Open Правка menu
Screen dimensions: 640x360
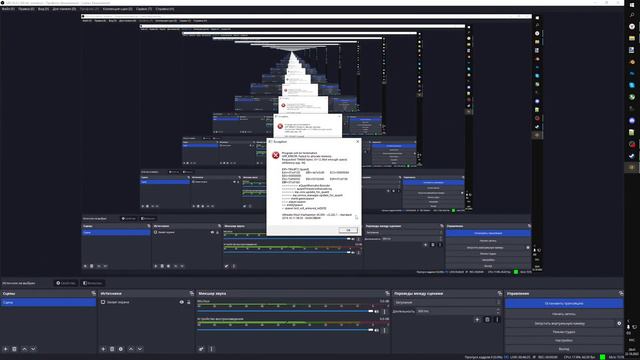(x=26, y=9)
